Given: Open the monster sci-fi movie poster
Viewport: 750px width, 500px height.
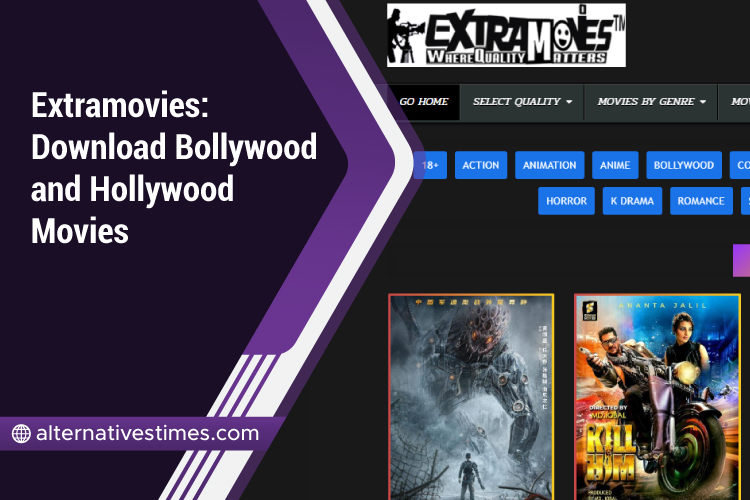Looking at the screenshot, I should click(x=471, y=397).
